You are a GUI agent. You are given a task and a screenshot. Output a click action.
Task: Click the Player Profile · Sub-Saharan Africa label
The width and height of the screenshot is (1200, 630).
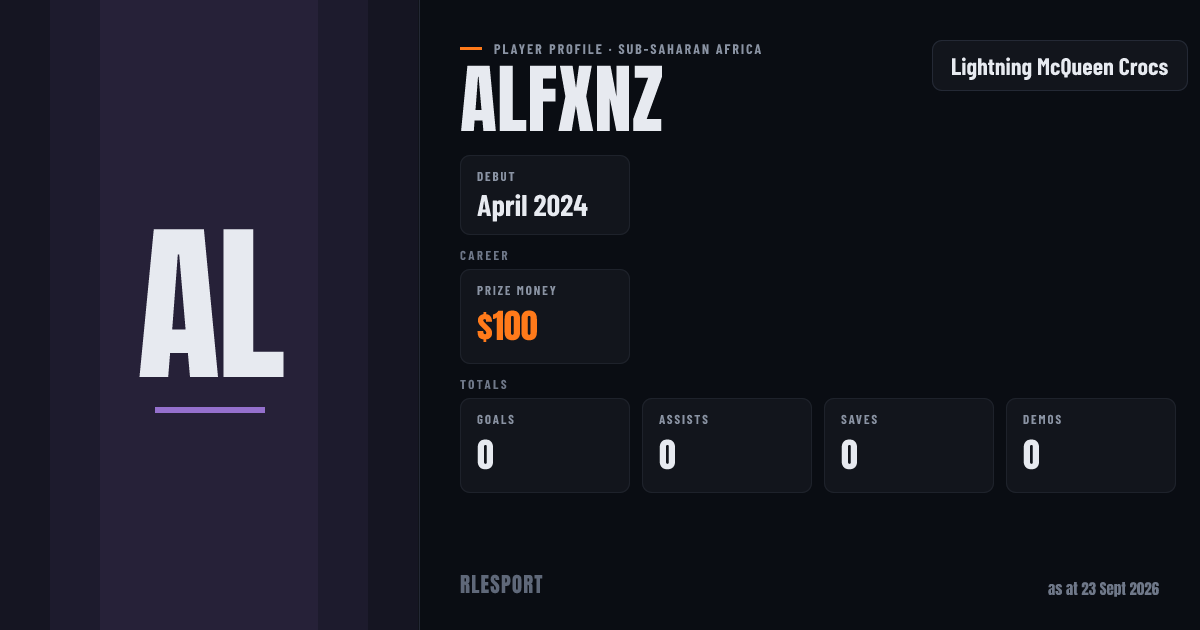[x=628, y=49]
